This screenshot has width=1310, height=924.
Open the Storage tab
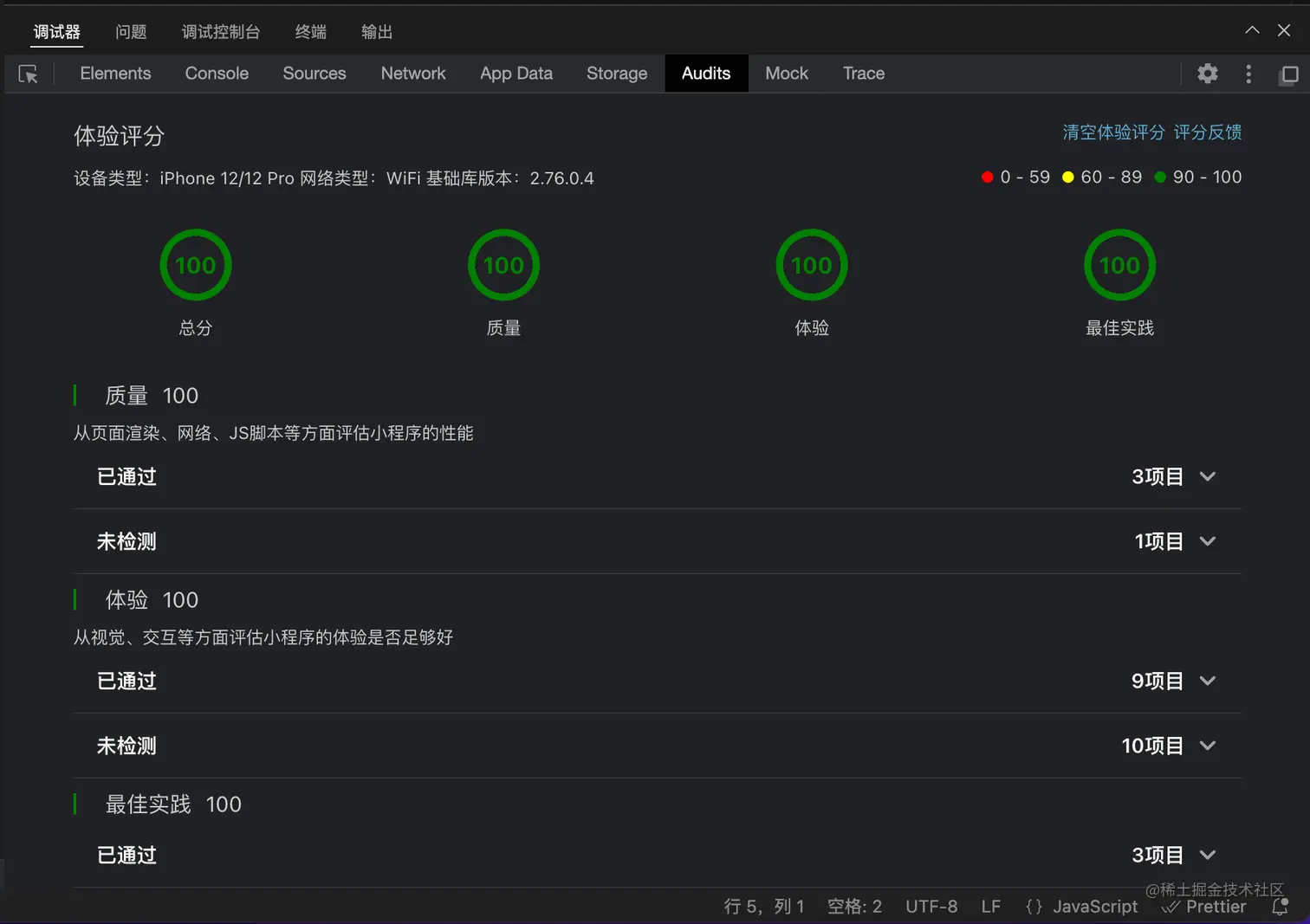[x=617, y=74]
